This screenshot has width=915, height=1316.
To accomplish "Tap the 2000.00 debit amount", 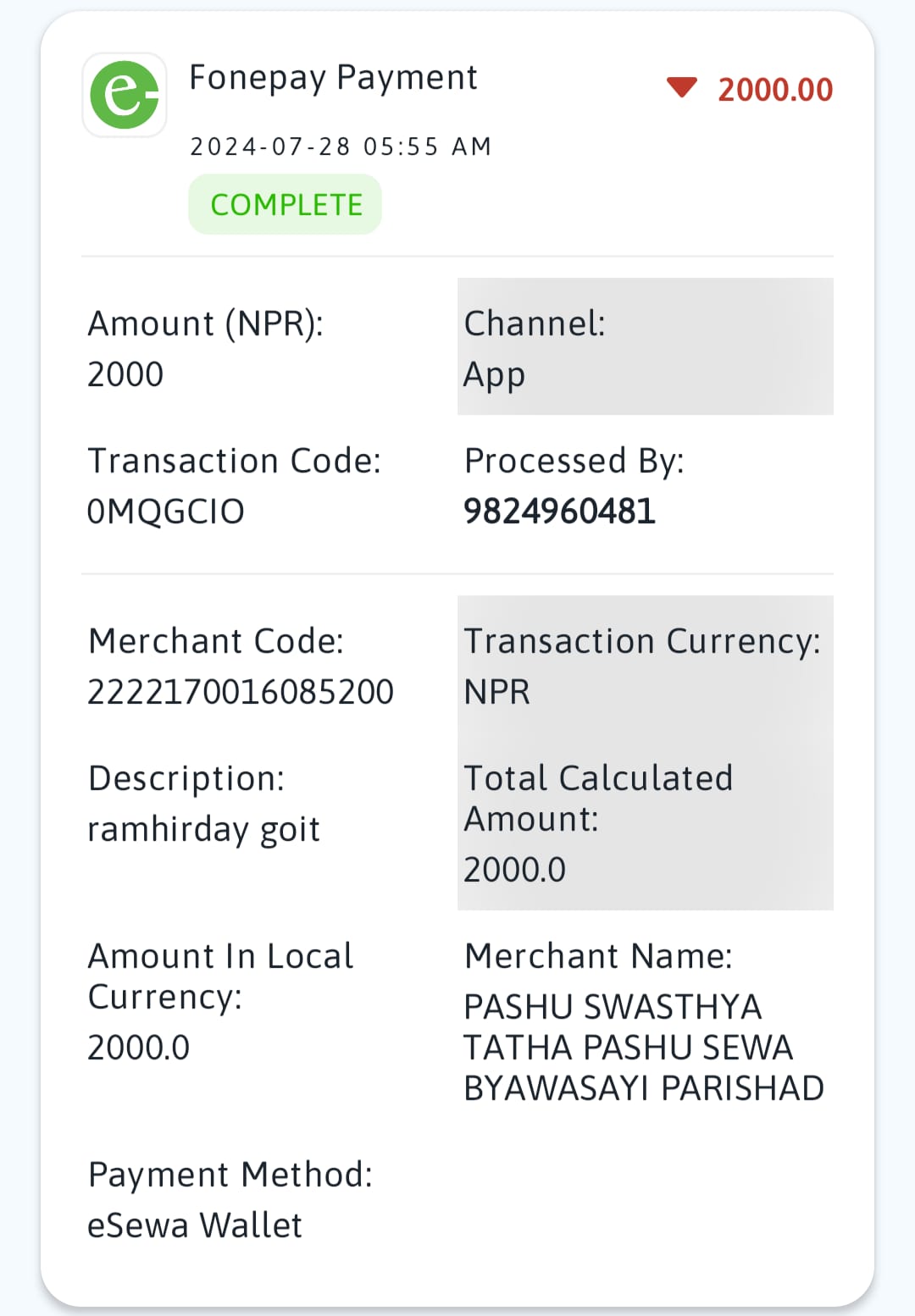I will [775, 90].
